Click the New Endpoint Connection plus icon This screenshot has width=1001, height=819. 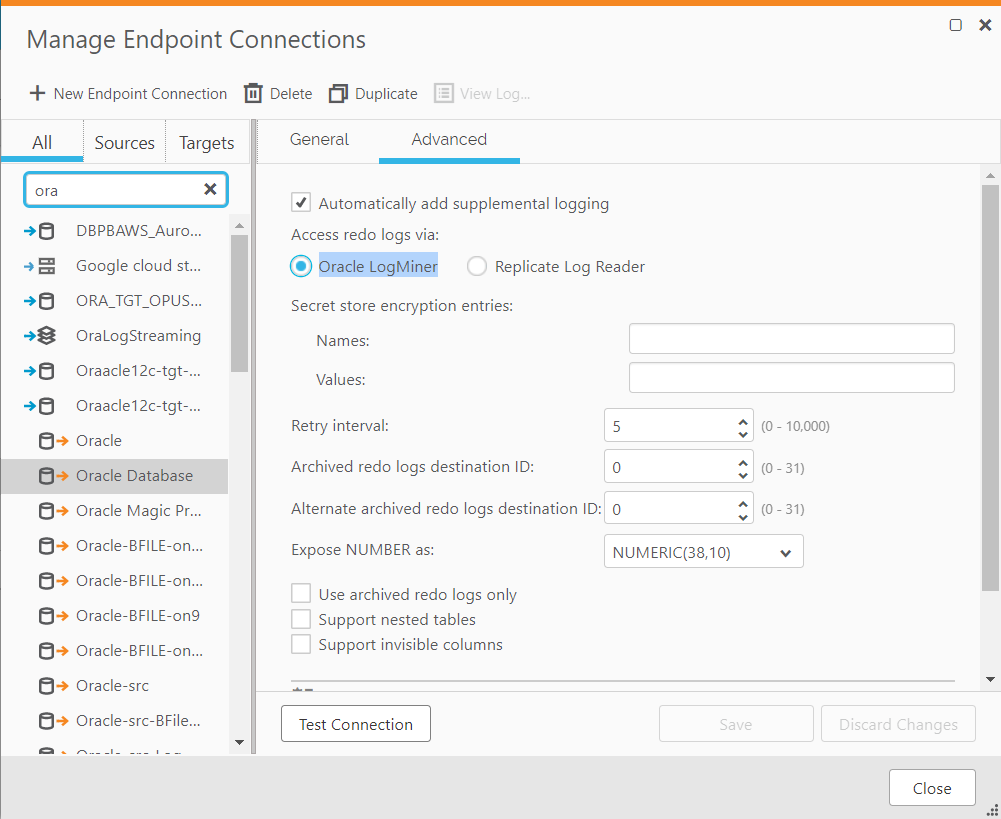pyautogui.click(x=38, y=93)
